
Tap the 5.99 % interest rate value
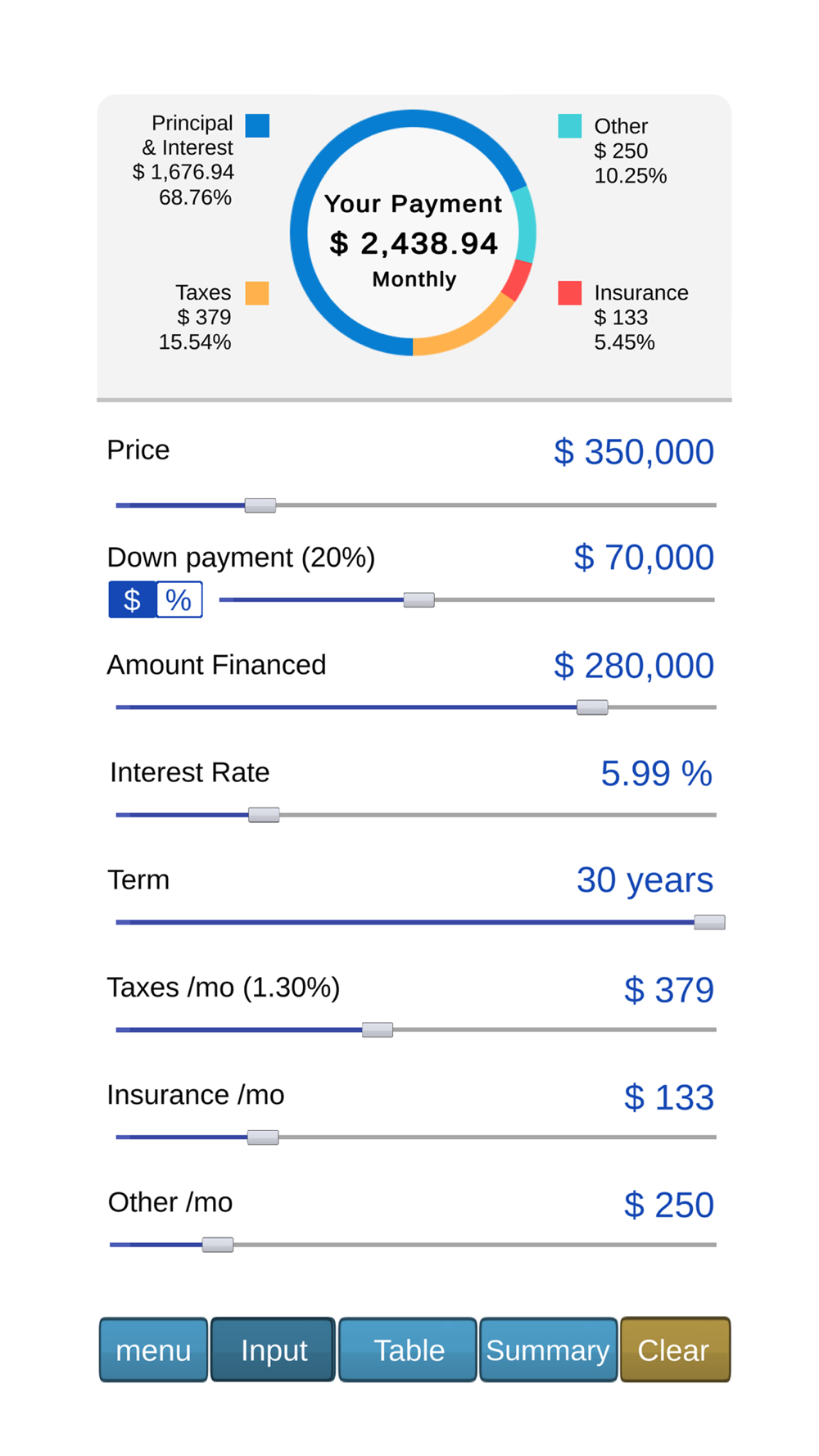[656, 774]
